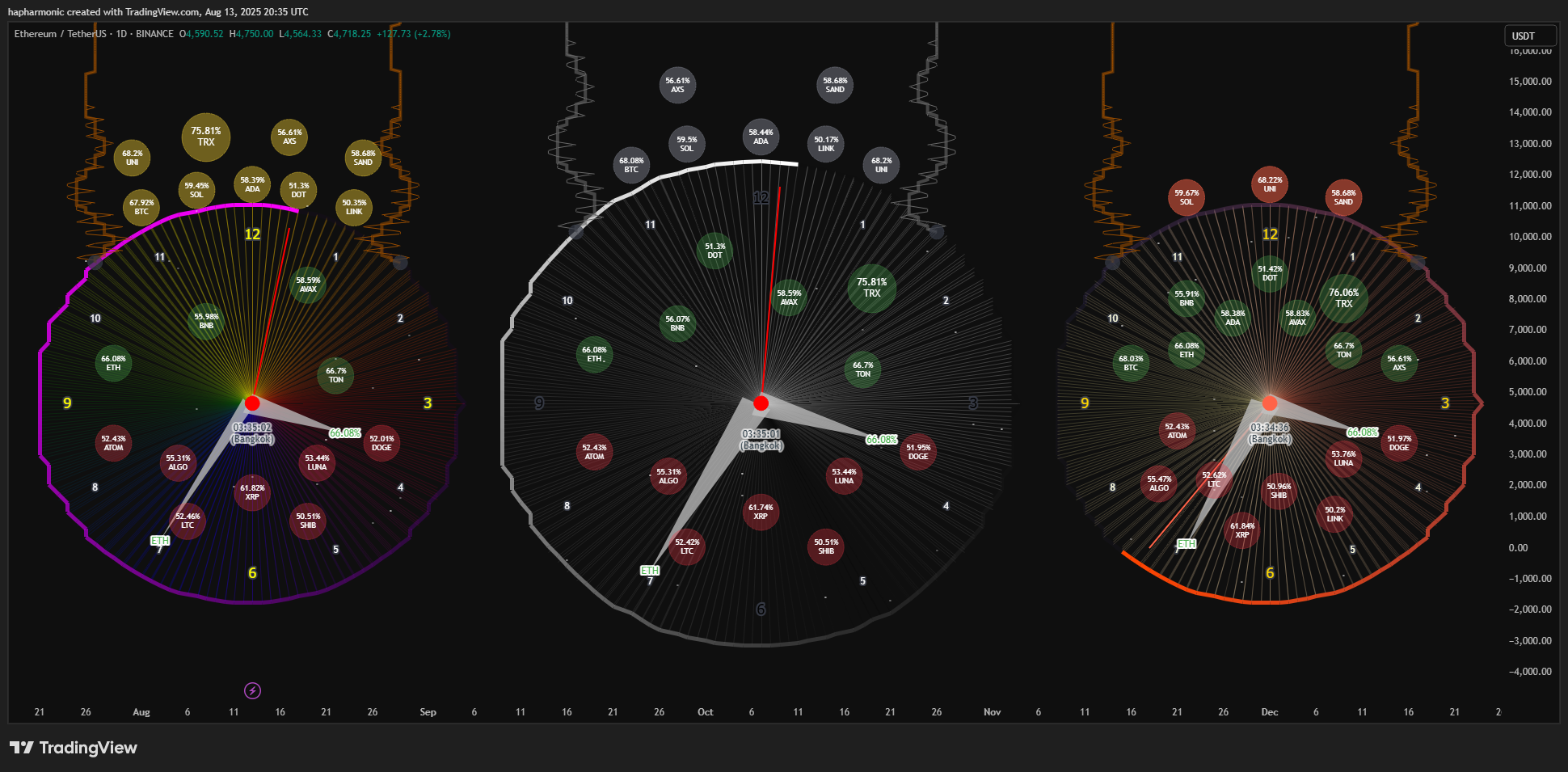Click the 15,000.00 price axis label
The image size is (1568, 772).
tap(1530, 82)
